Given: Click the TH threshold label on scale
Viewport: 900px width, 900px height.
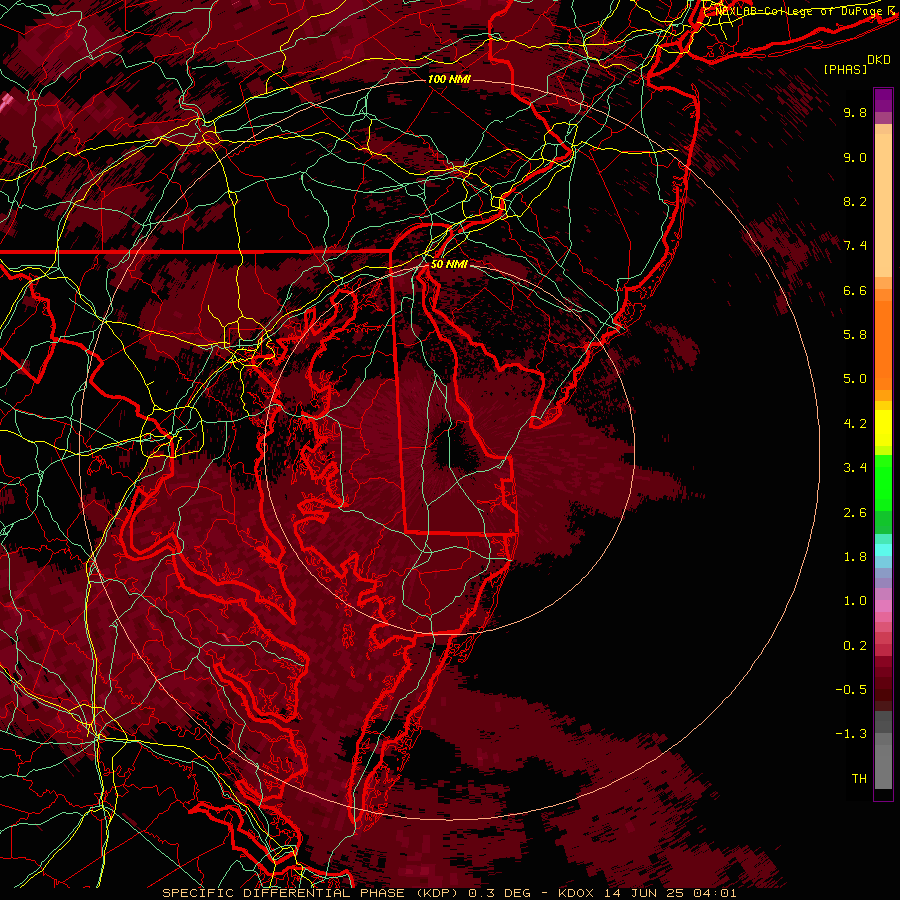Looking at the screenshot, I should (859, 779).
